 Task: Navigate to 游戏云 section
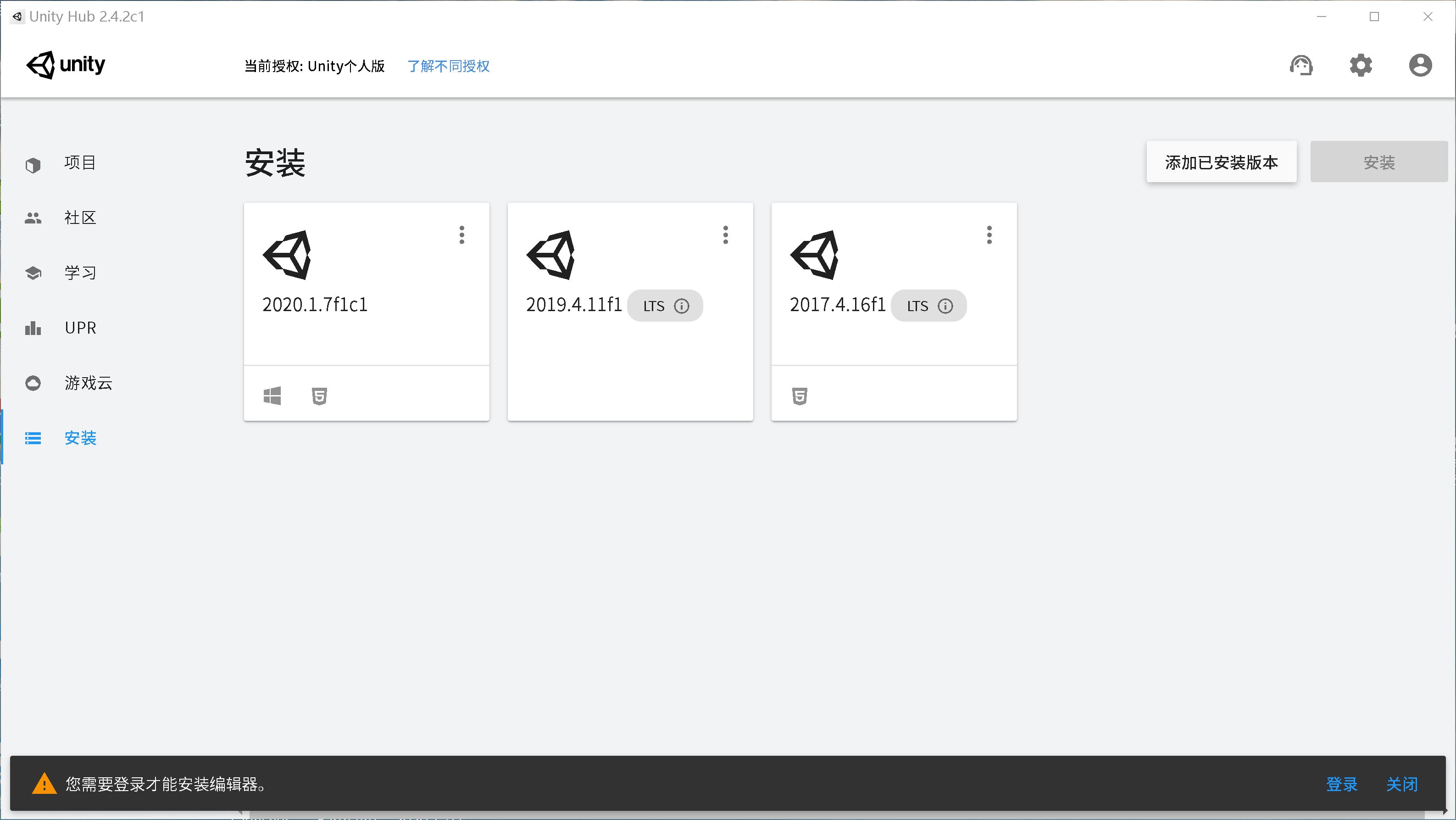tap(88, 383)
